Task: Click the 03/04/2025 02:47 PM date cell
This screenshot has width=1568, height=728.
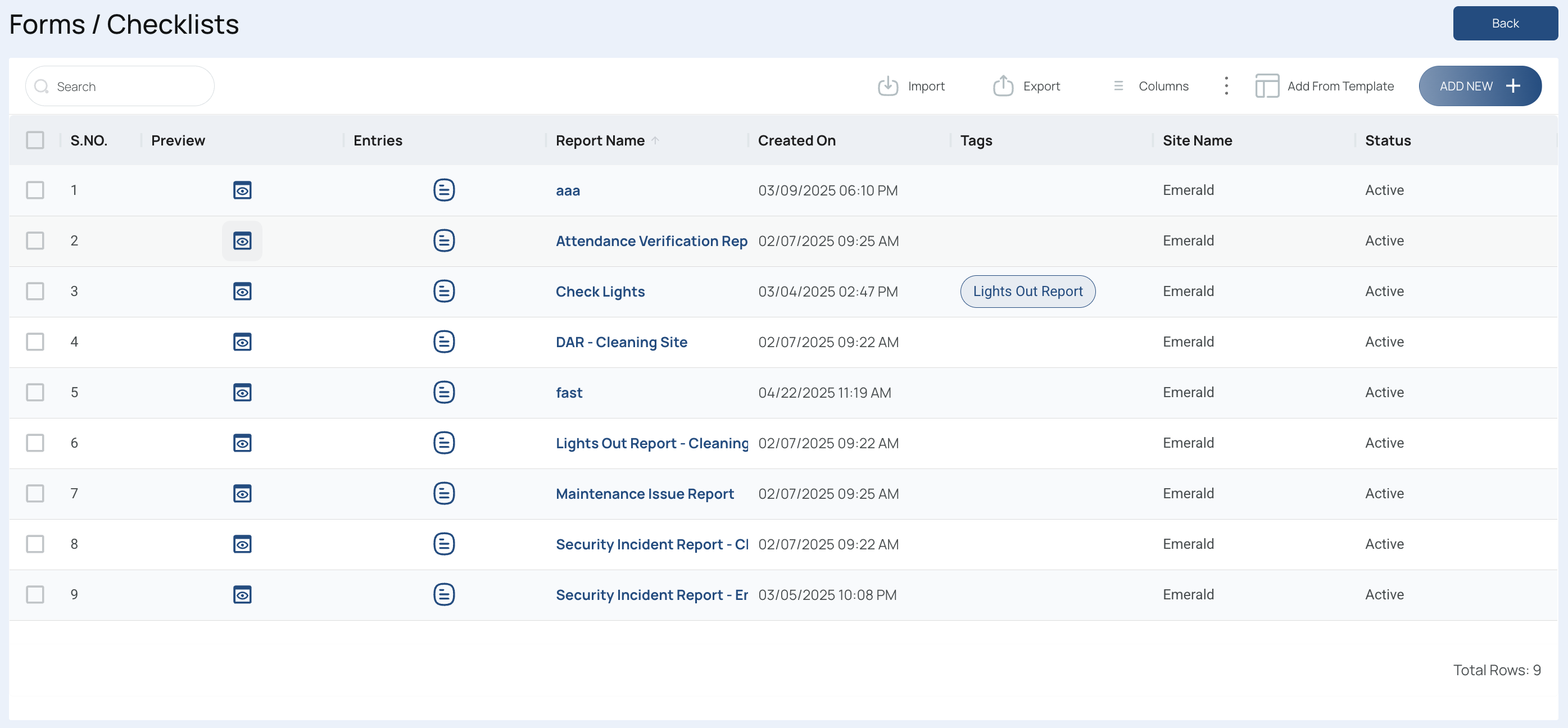Action: point(827,292)
